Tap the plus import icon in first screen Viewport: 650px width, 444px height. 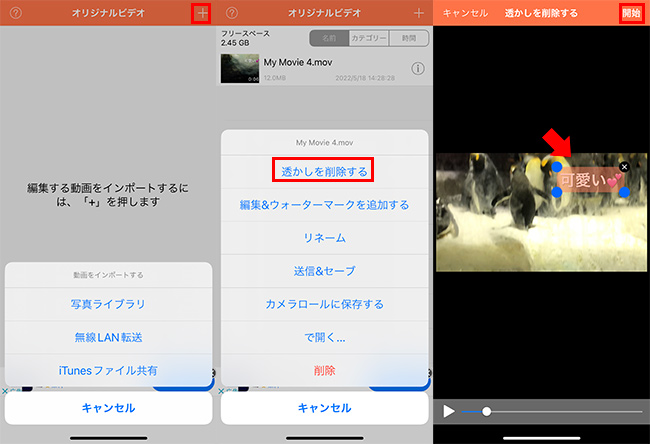(x=202, y=13)
